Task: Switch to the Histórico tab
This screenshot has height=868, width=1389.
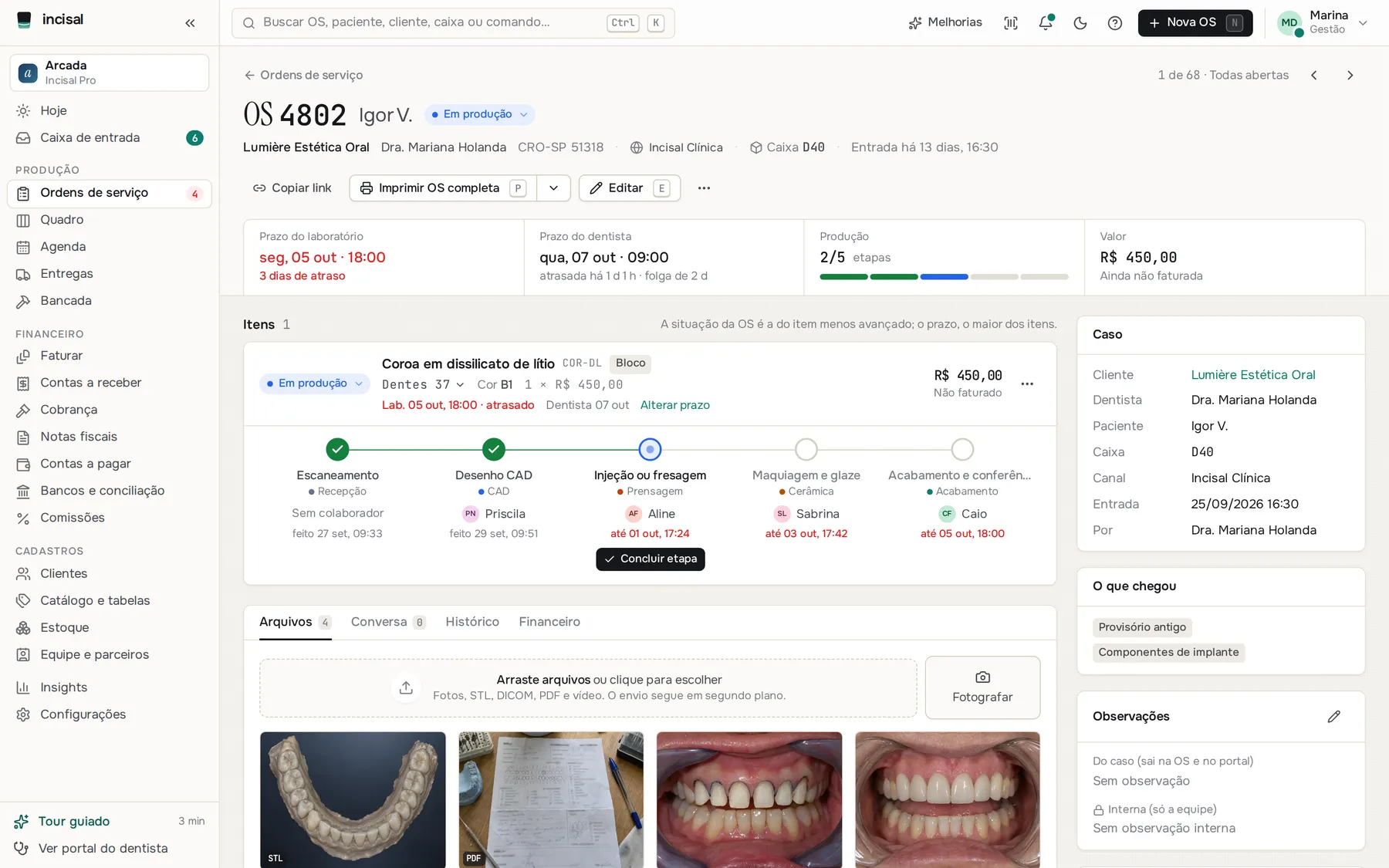Action: (472, 622)
